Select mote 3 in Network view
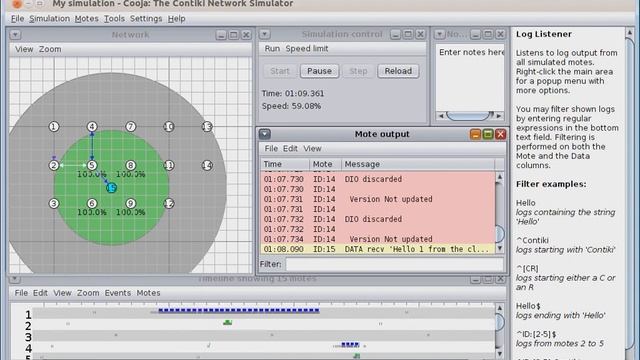The width and height of the screenshot is (640, 360). [54, 203]
